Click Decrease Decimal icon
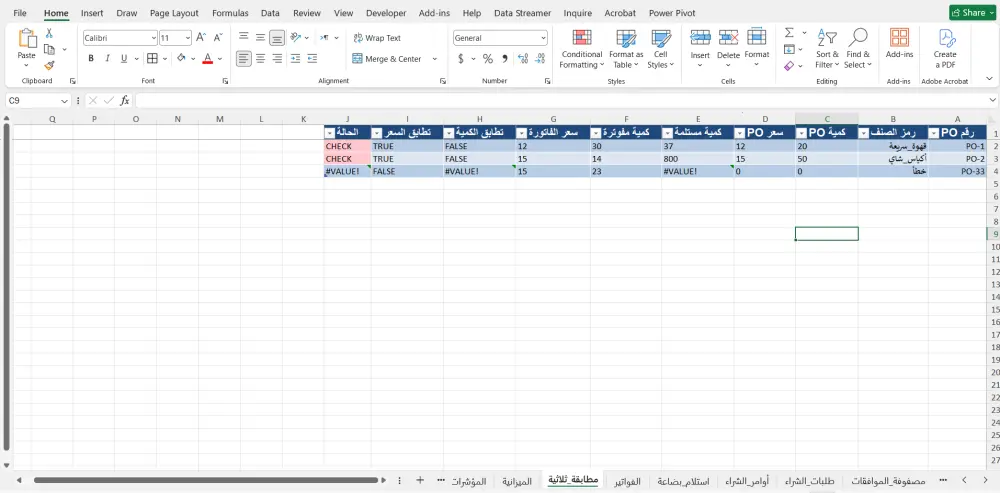This screenshot has width=1000, height=493. pyautogui.click(x=540, y=59)
